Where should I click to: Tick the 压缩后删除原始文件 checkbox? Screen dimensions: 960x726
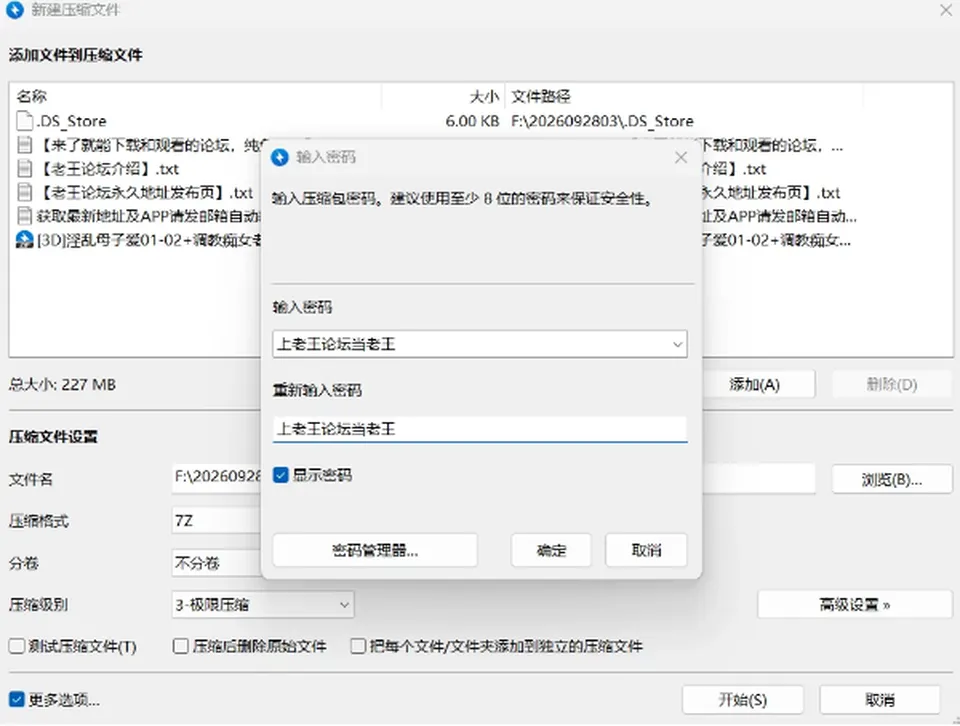[181, 646]
